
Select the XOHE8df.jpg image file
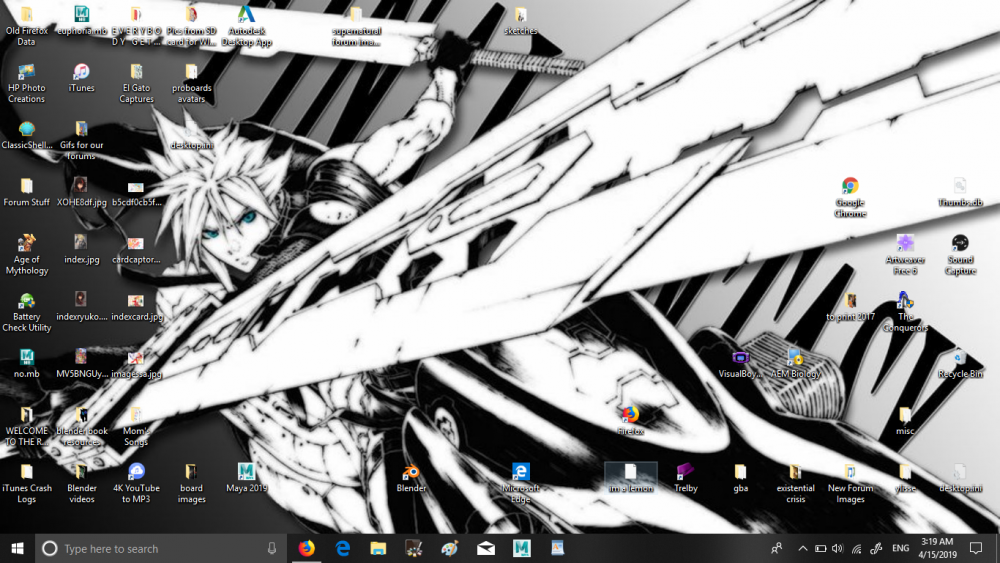82,192
